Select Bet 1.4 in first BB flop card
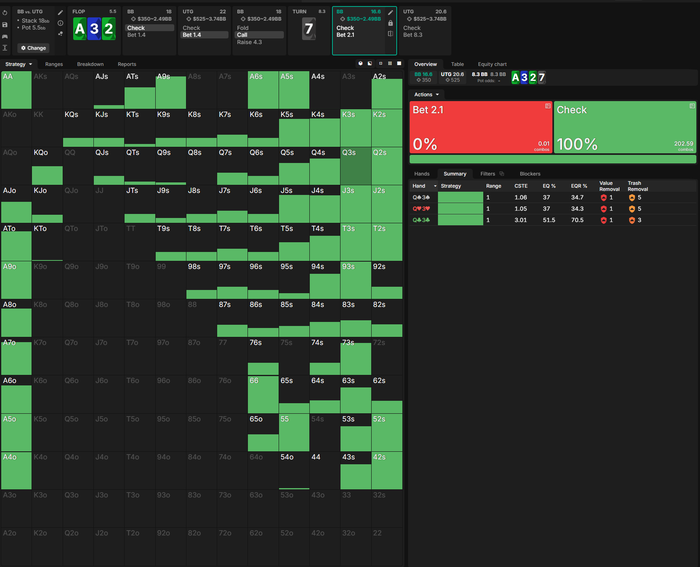 (136, 35)
